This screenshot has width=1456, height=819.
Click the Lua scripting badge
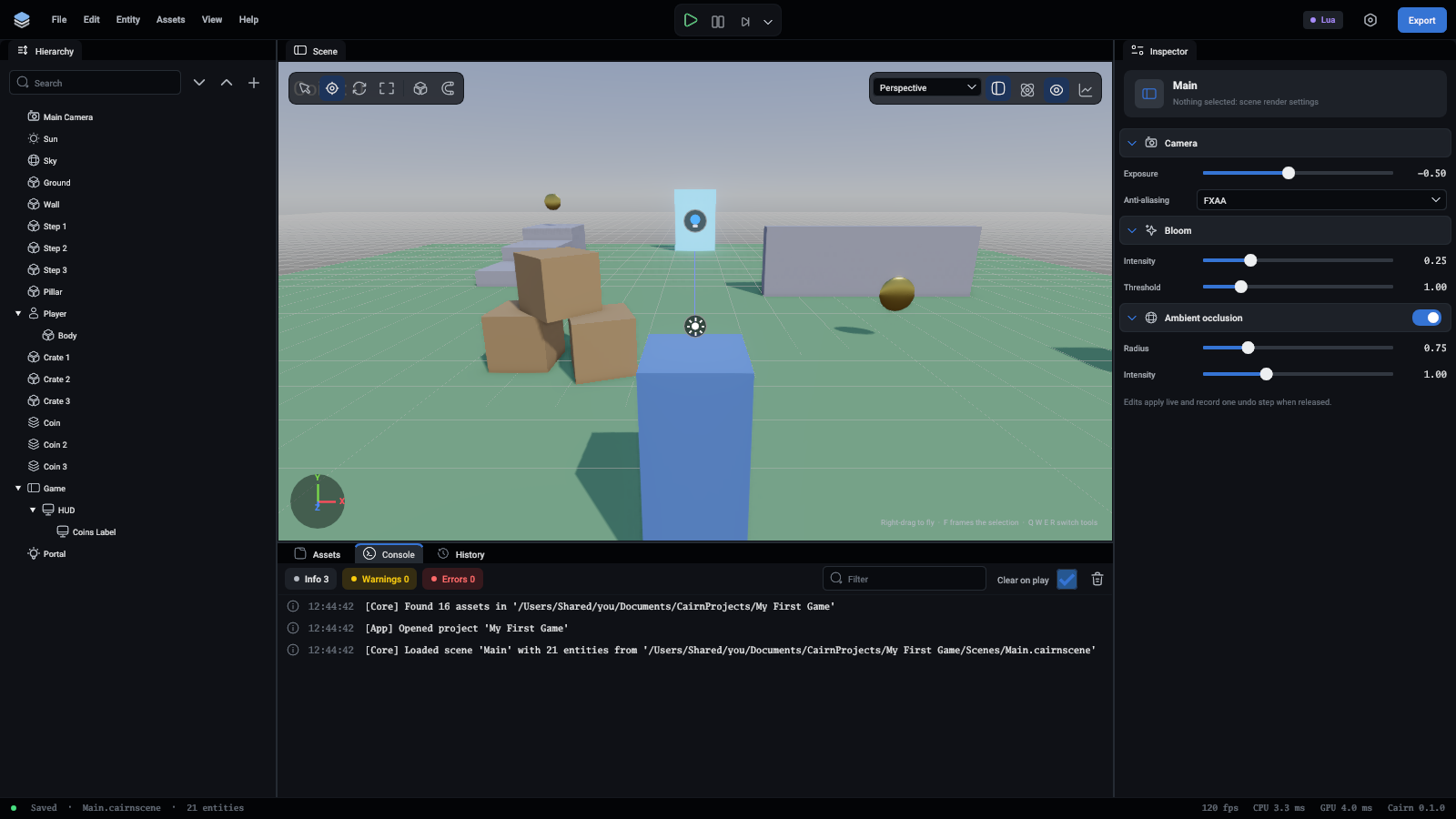1323,20
